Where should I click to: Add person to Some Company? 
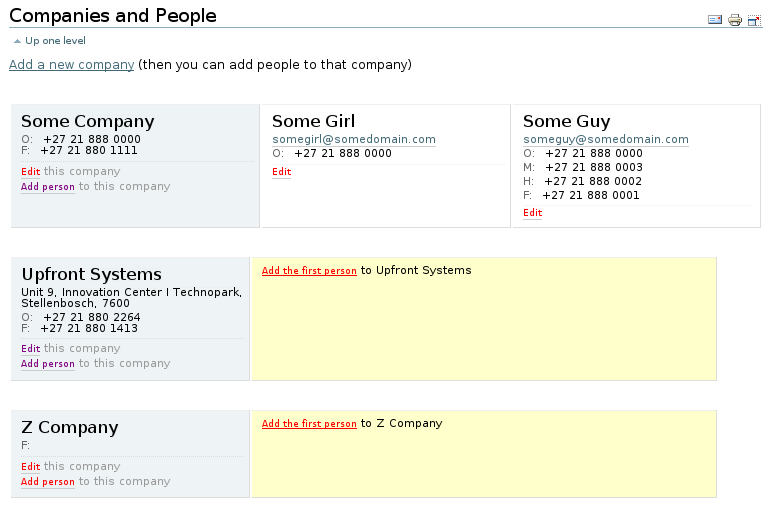47,187
